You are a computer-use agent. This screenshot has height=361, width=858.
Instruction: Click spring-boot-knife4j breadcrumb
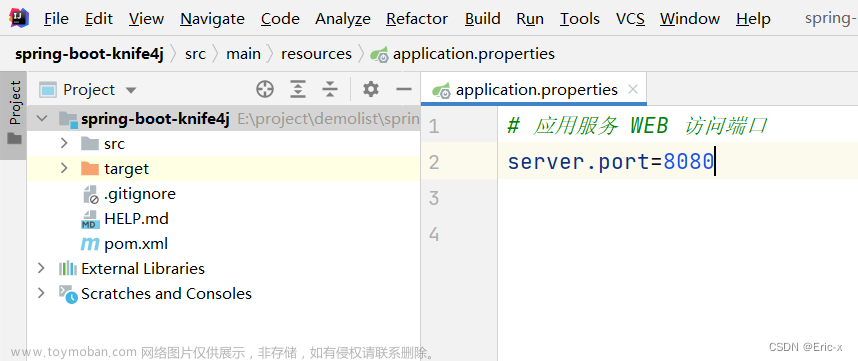(89, 54)
